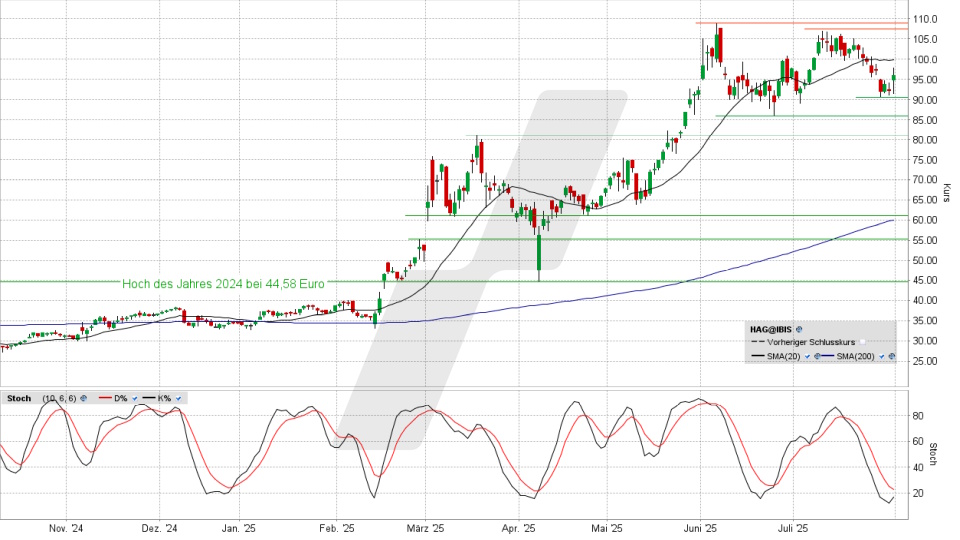
Task: Toggle SMA(200) line visibility checkbox
Action: coord(882,356)
